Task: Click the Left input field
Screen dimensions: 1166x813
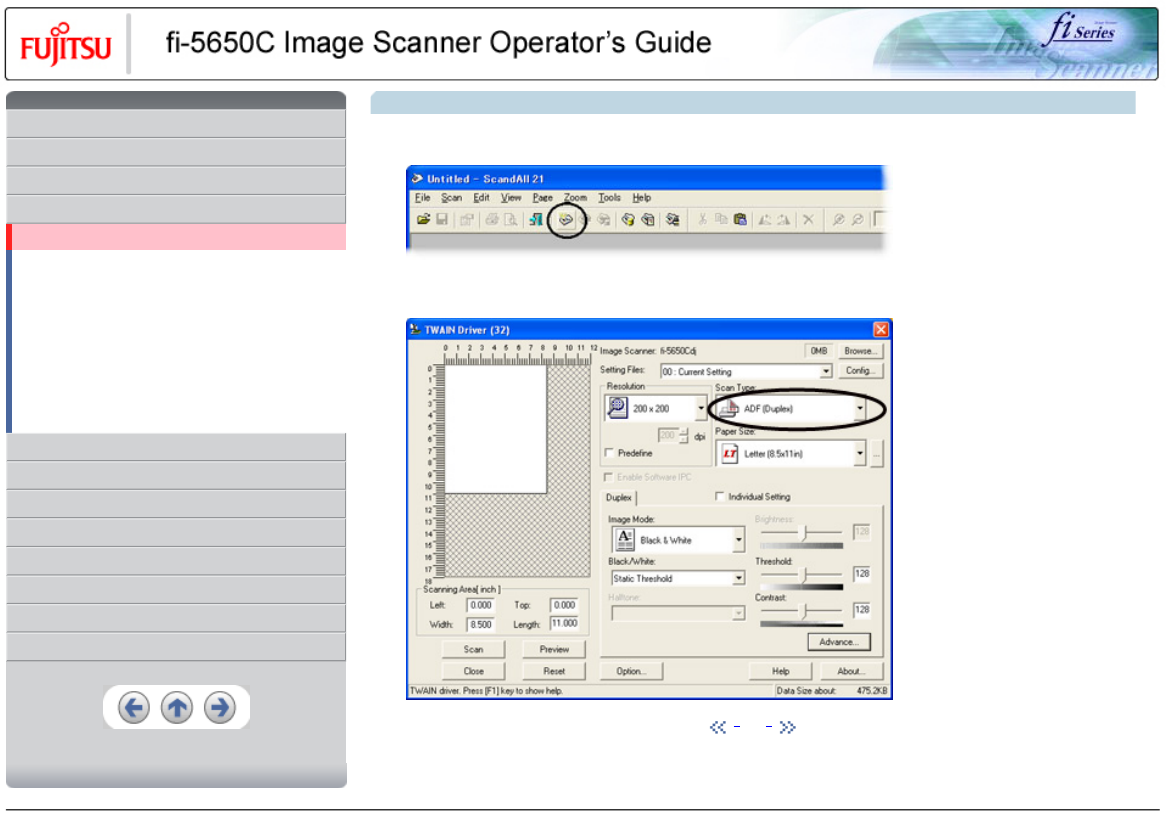Action: pos(480,605)
